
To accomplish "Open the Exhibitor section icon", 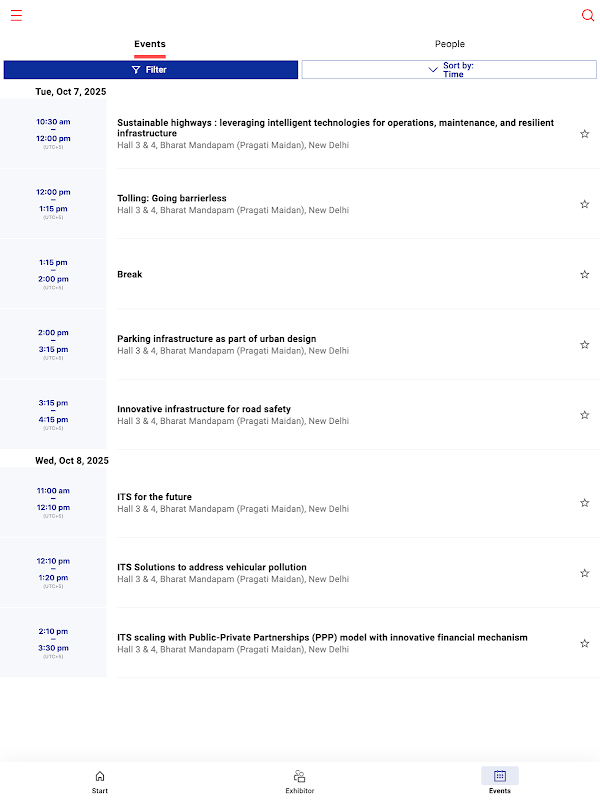I will [x=299, y=776].
